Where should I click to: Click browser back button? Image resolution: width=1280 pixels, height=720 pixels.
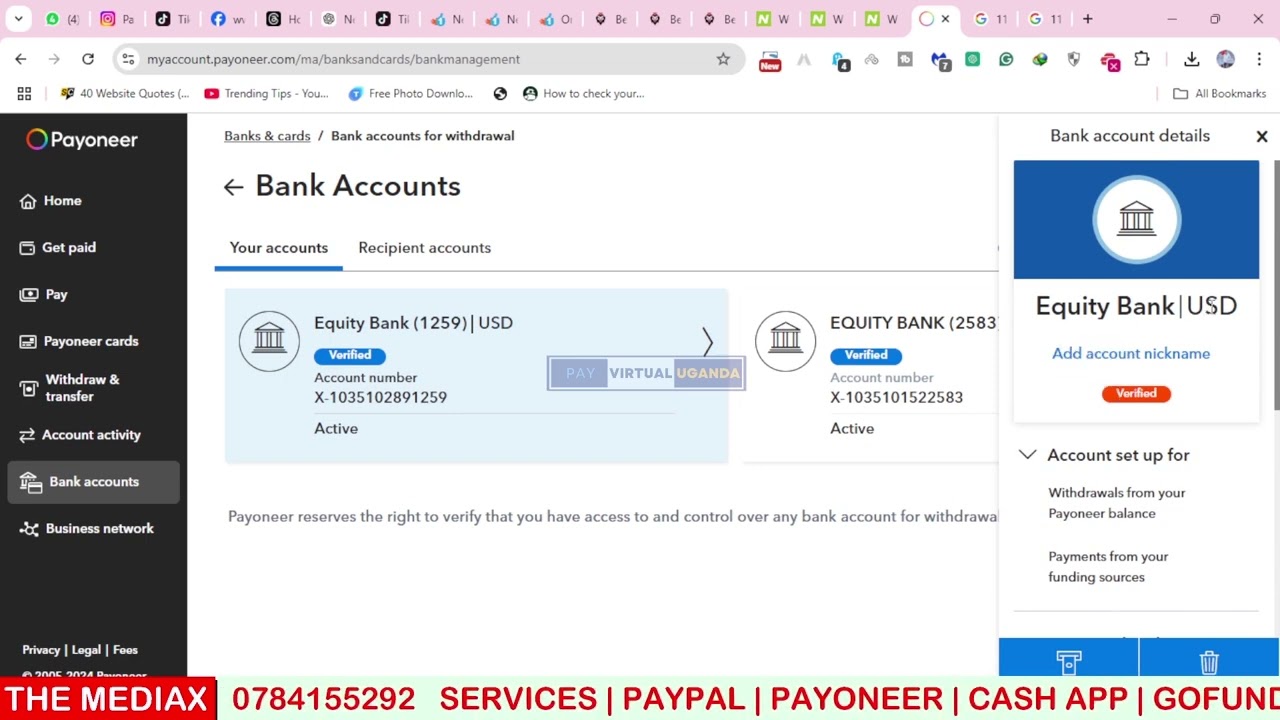[21, 59]
